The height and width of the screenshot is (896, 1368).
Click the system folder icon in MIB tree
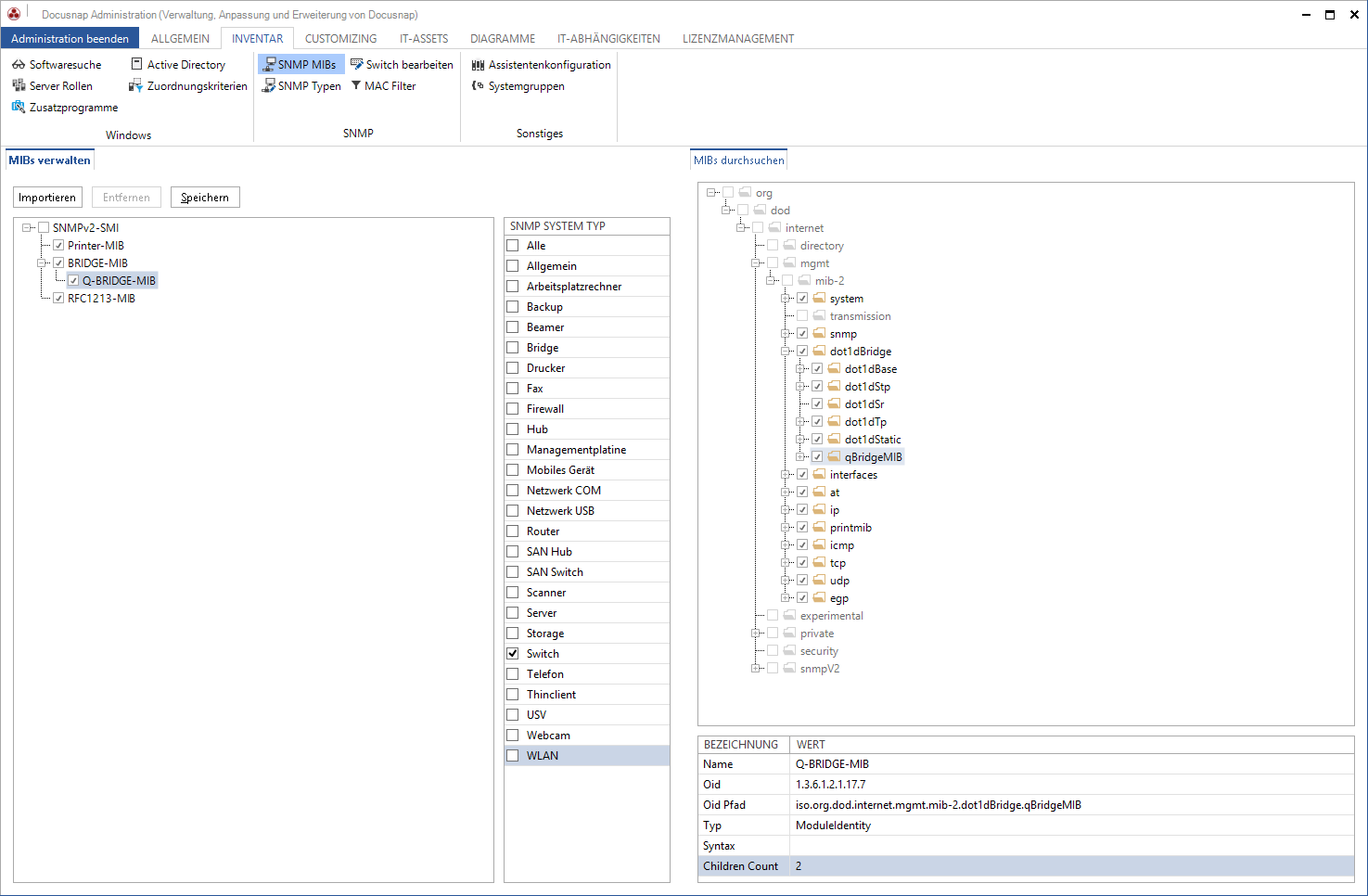tap(819, 299)
